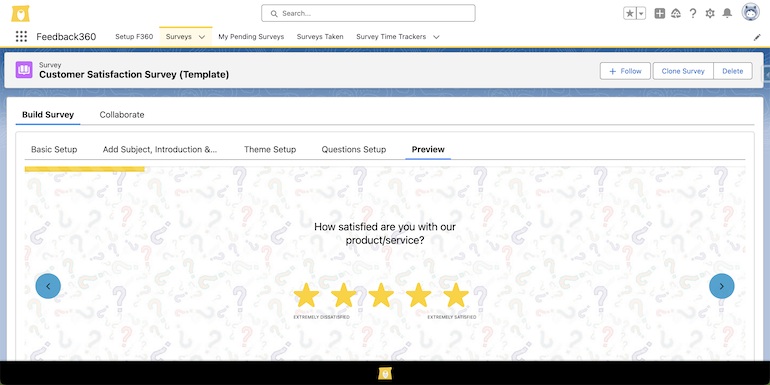Go to next survey question arrow
The width and height of the screenshot is (770, 385).
click(721, 286)
